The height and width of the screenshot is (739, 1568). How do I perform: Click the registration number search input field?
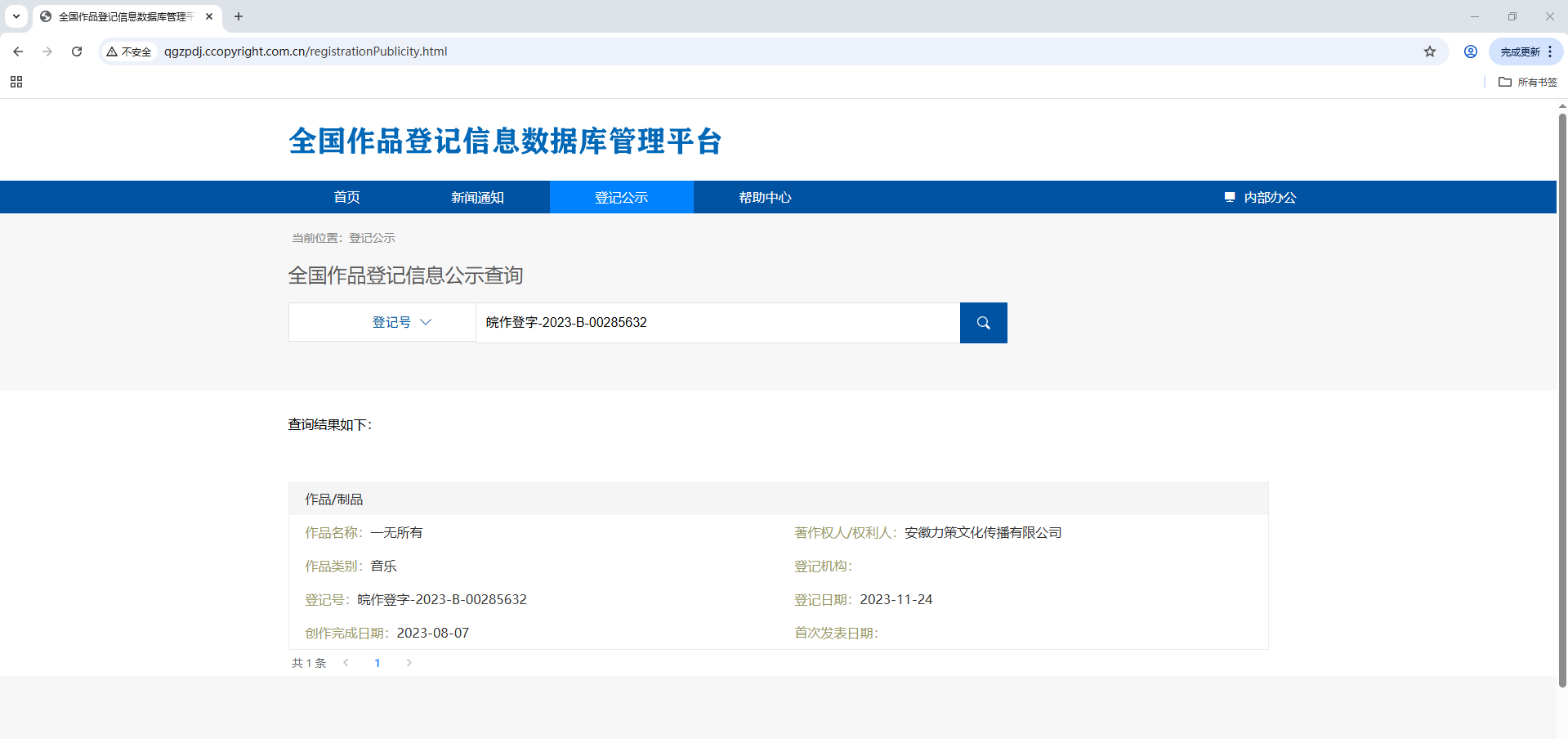coord(718,323)
